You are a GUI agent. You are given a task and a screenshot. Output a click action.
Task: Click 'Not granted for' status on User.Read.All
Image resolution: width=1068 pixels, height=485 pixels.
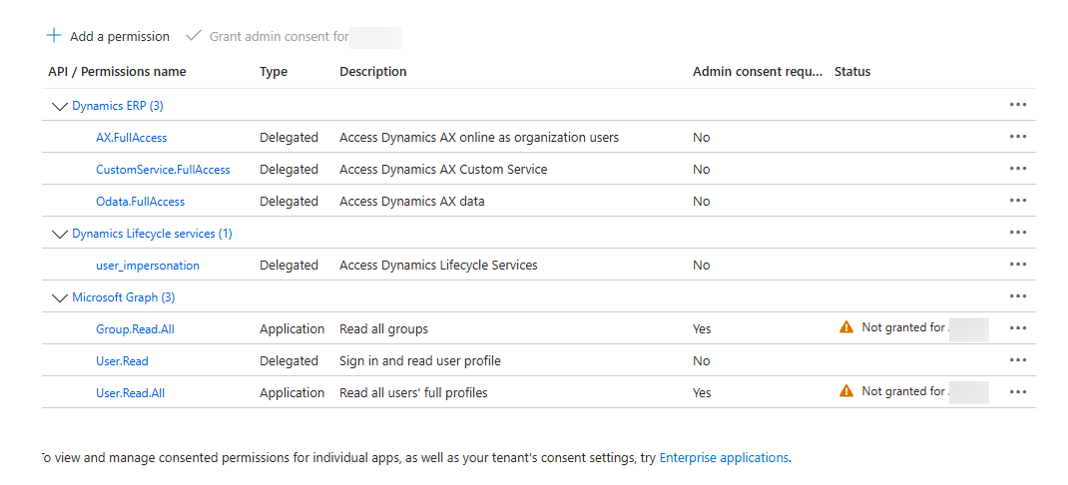coord(903,391)
